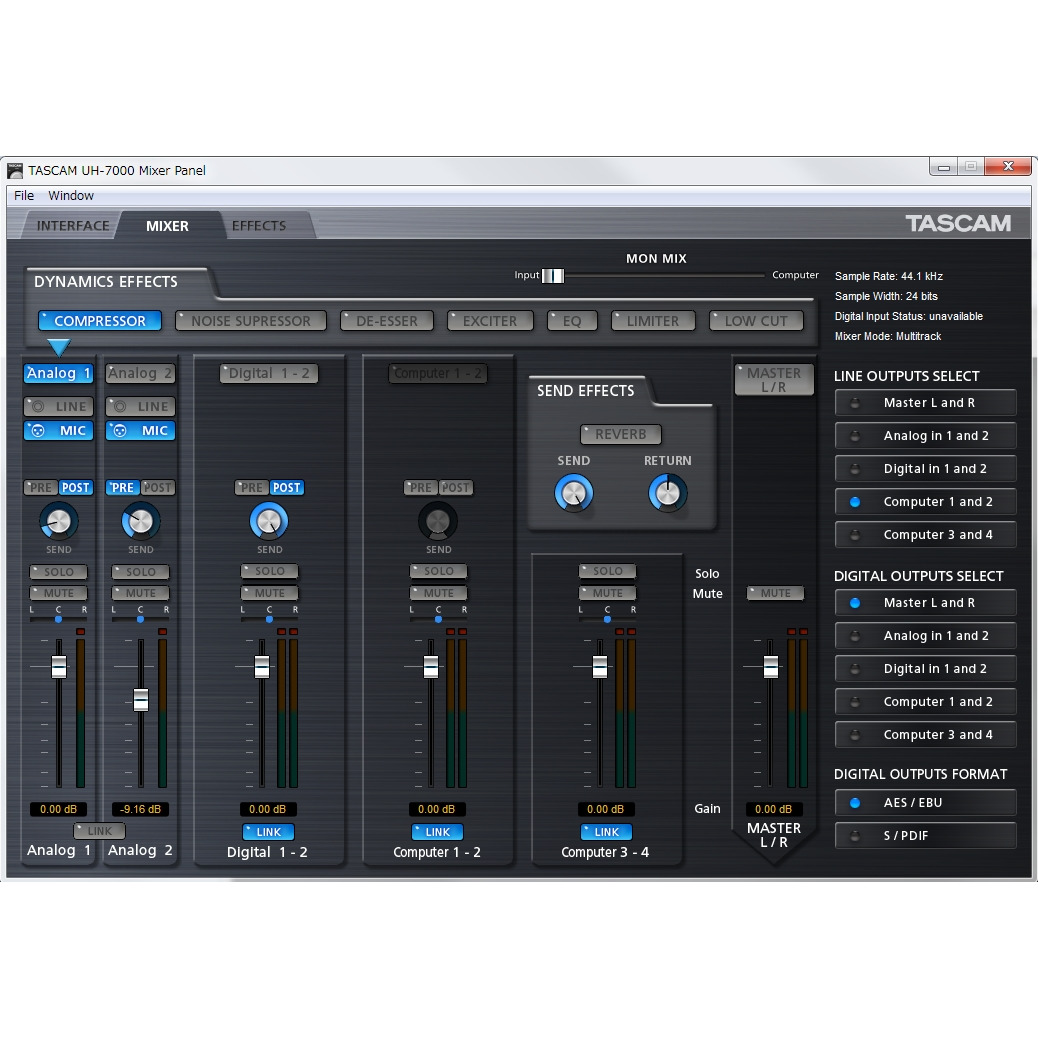Set Analog 2 input to MIC
1038x1038 pixels.
(140, 431)
